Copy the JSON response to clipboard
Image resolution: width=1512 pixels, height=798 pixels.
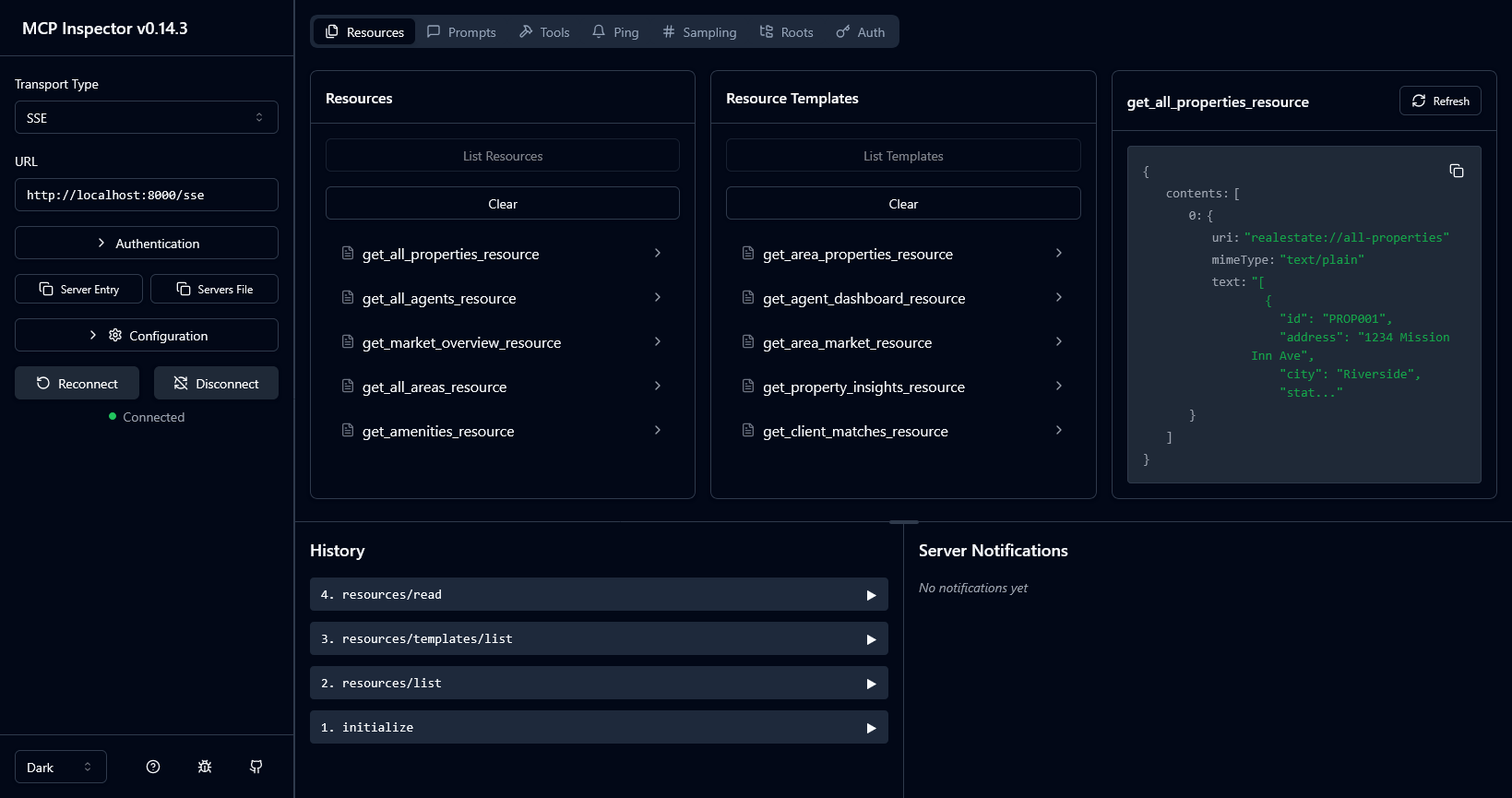pos(1457,171)
